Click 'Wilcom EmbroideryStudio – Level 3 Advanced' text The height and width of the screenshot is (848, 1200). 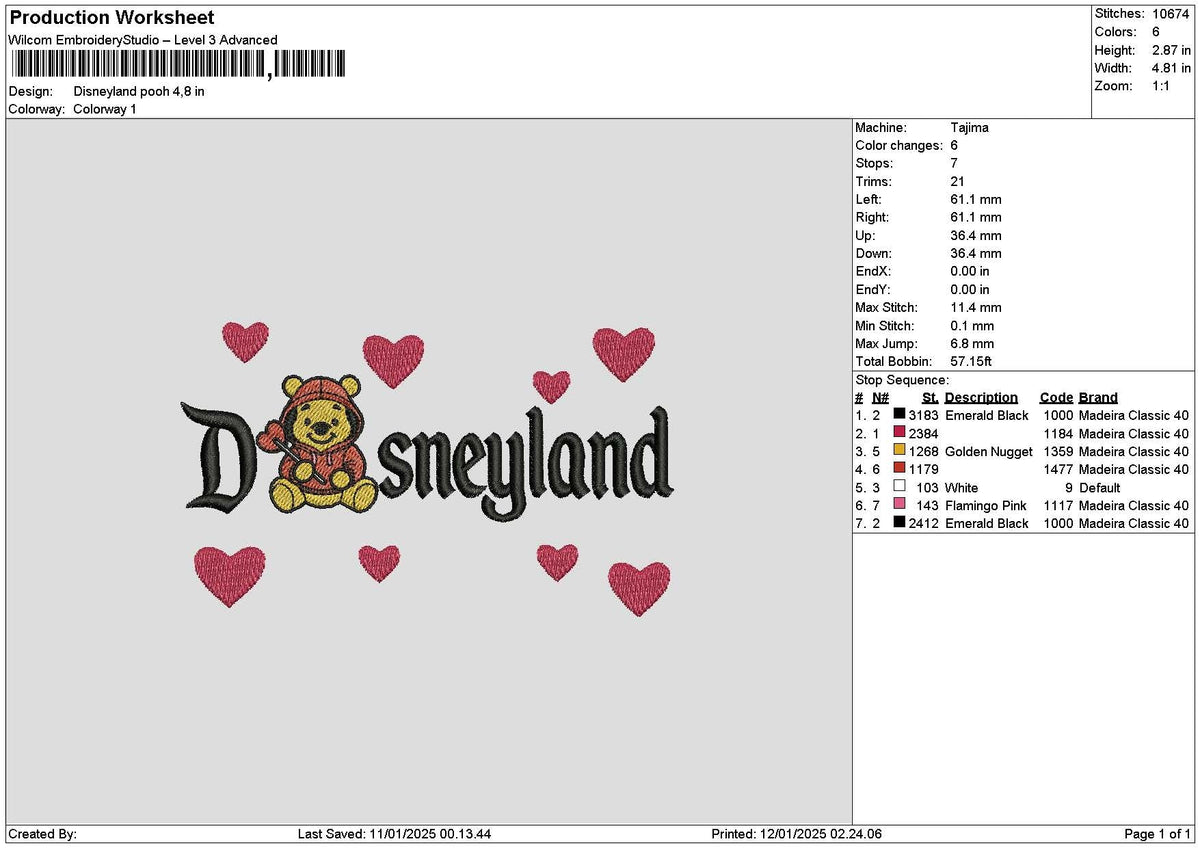pos(143,40)
